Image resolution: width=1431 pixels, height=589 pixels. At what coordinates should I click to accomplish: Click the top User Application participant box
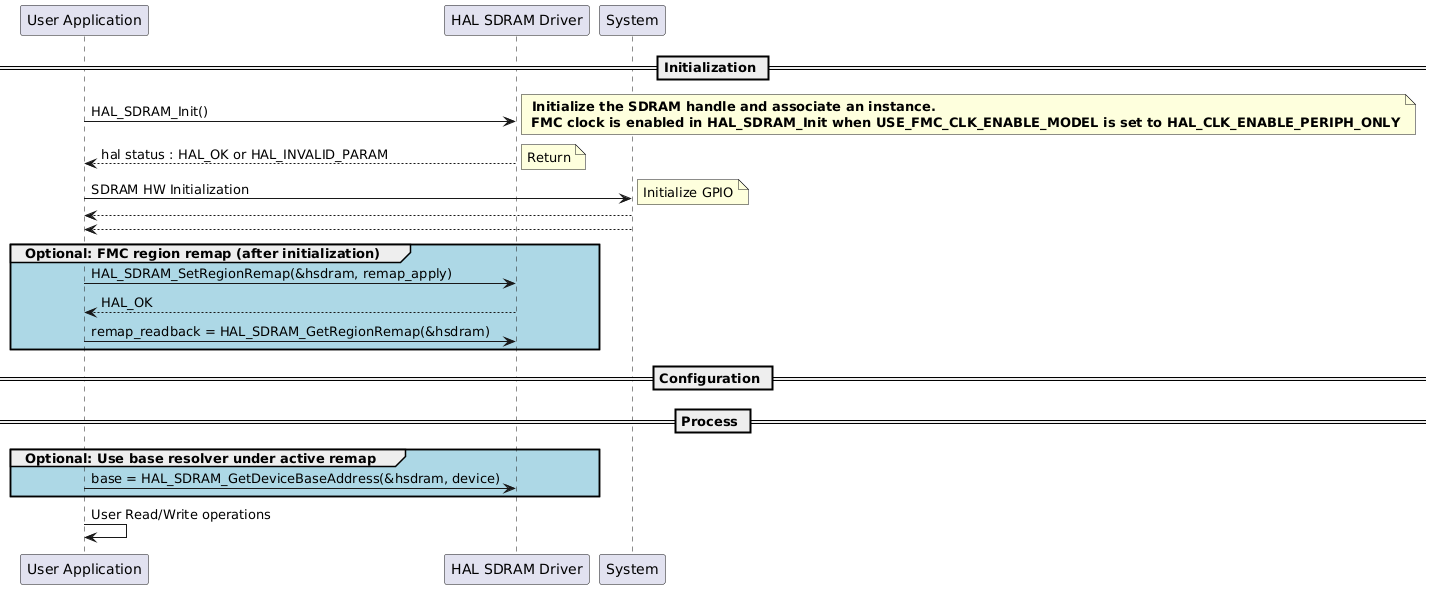point(84,20)
